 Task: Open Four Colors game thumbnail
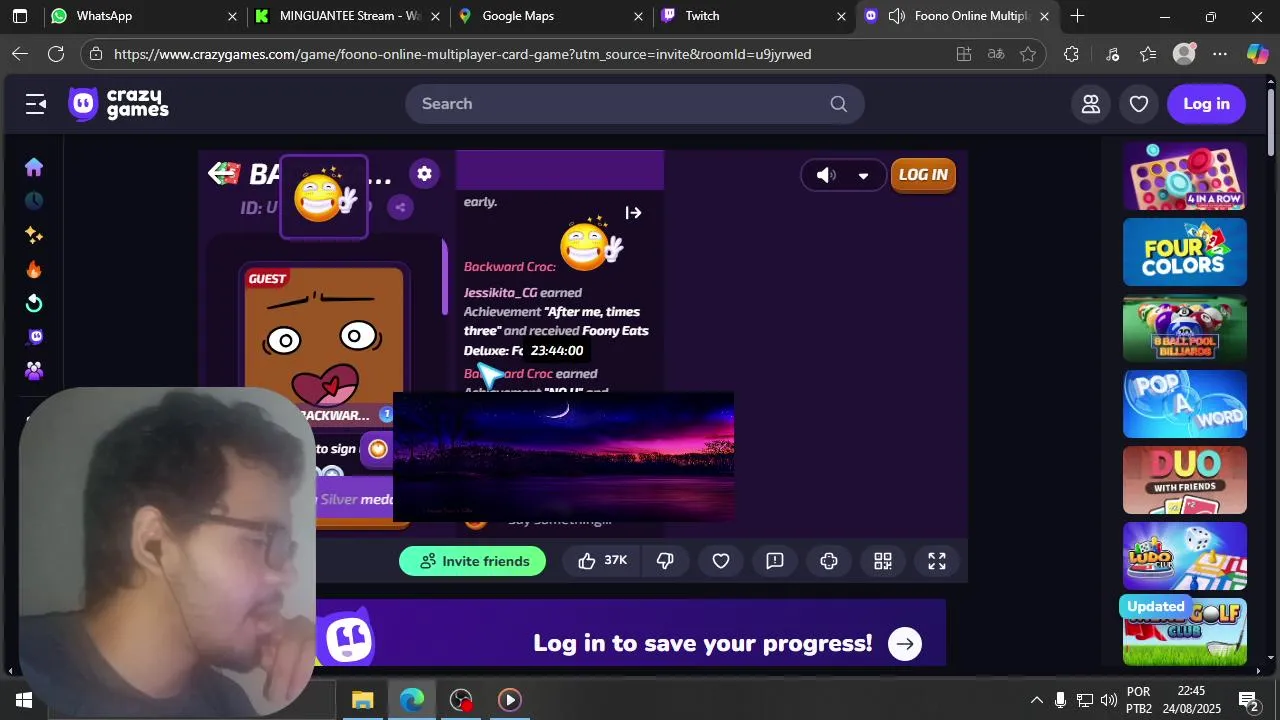tap(1185, 252)
